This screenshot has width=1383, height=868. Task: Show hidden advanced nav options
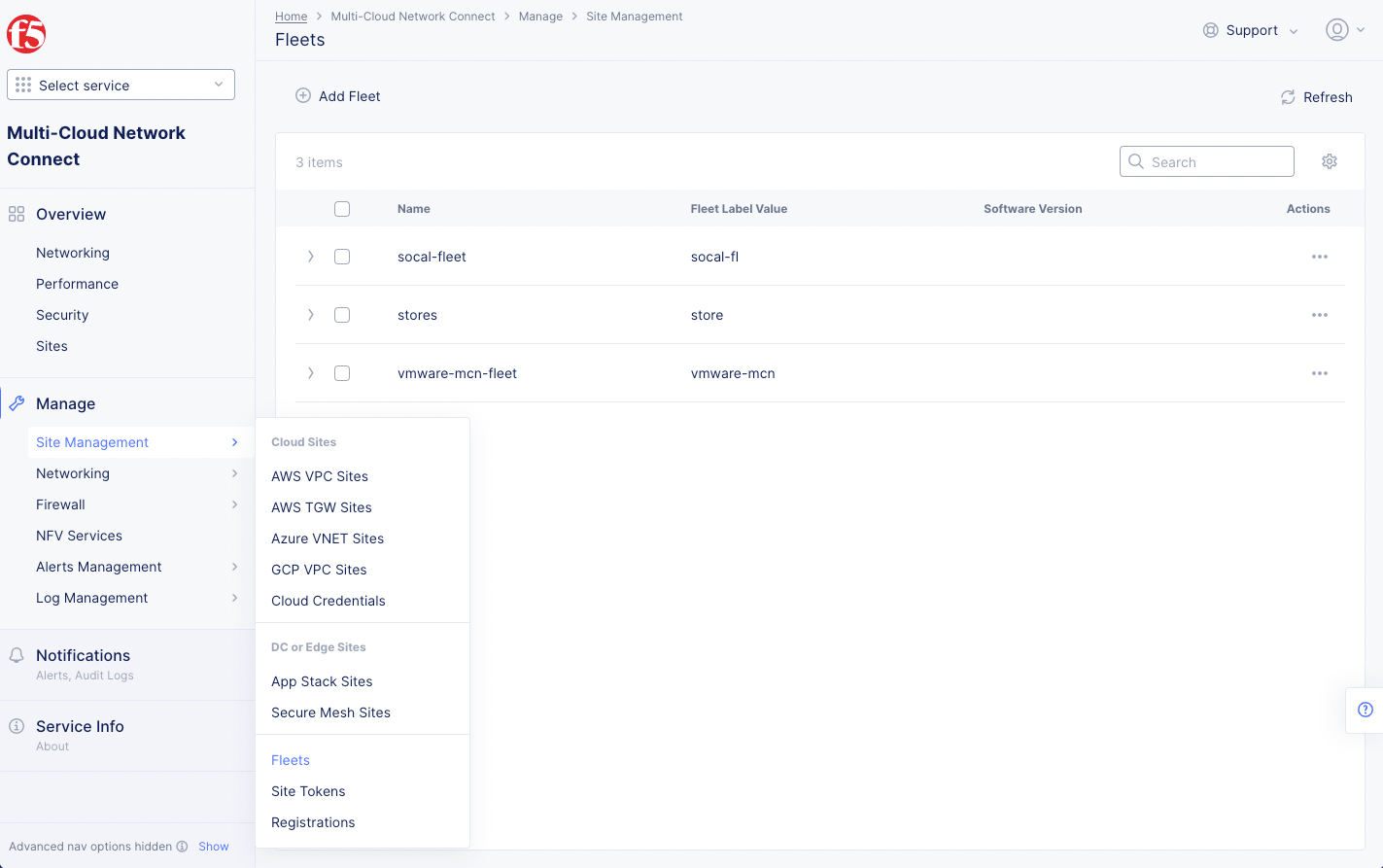click(x=213, y=847)
